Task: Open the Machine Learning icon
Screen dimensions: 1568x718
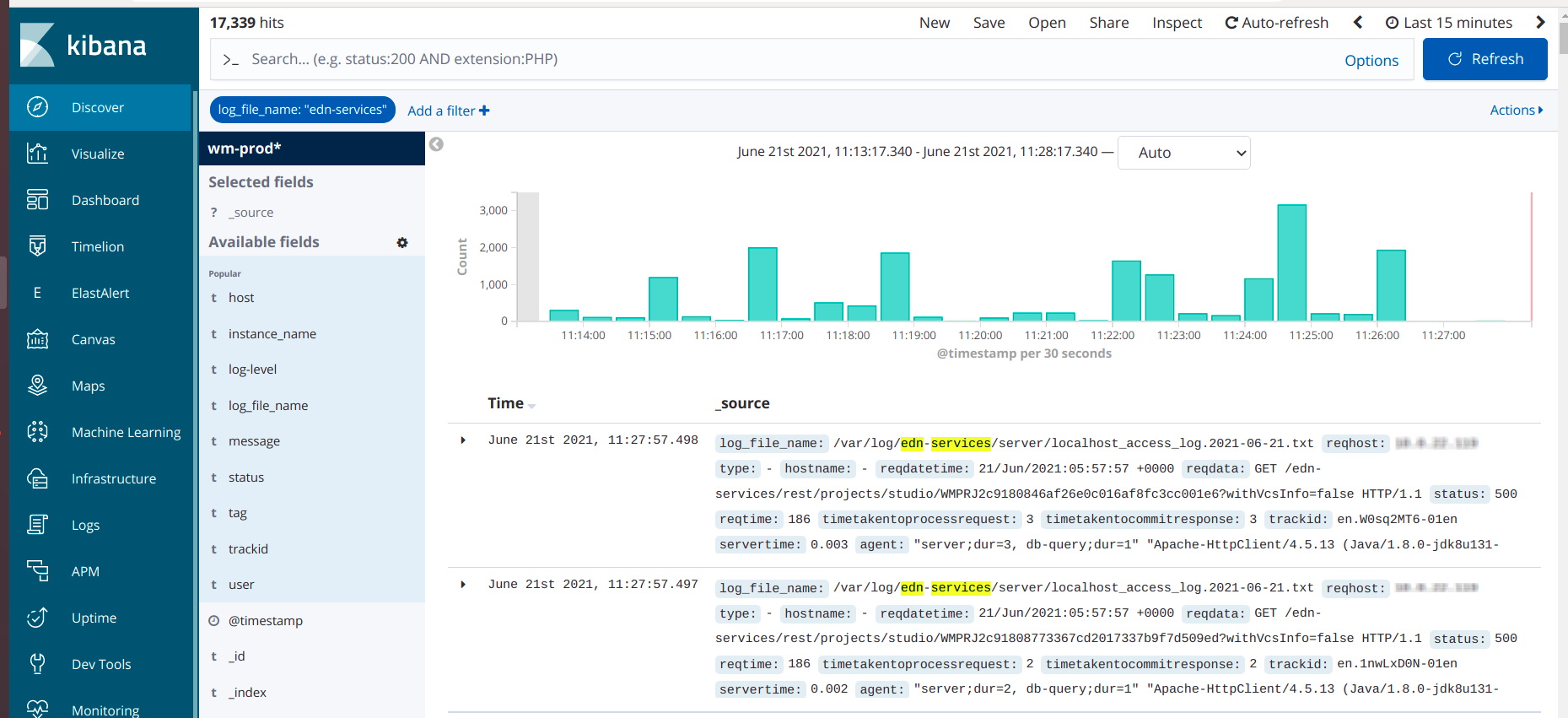Action: (x=37, y=432)
